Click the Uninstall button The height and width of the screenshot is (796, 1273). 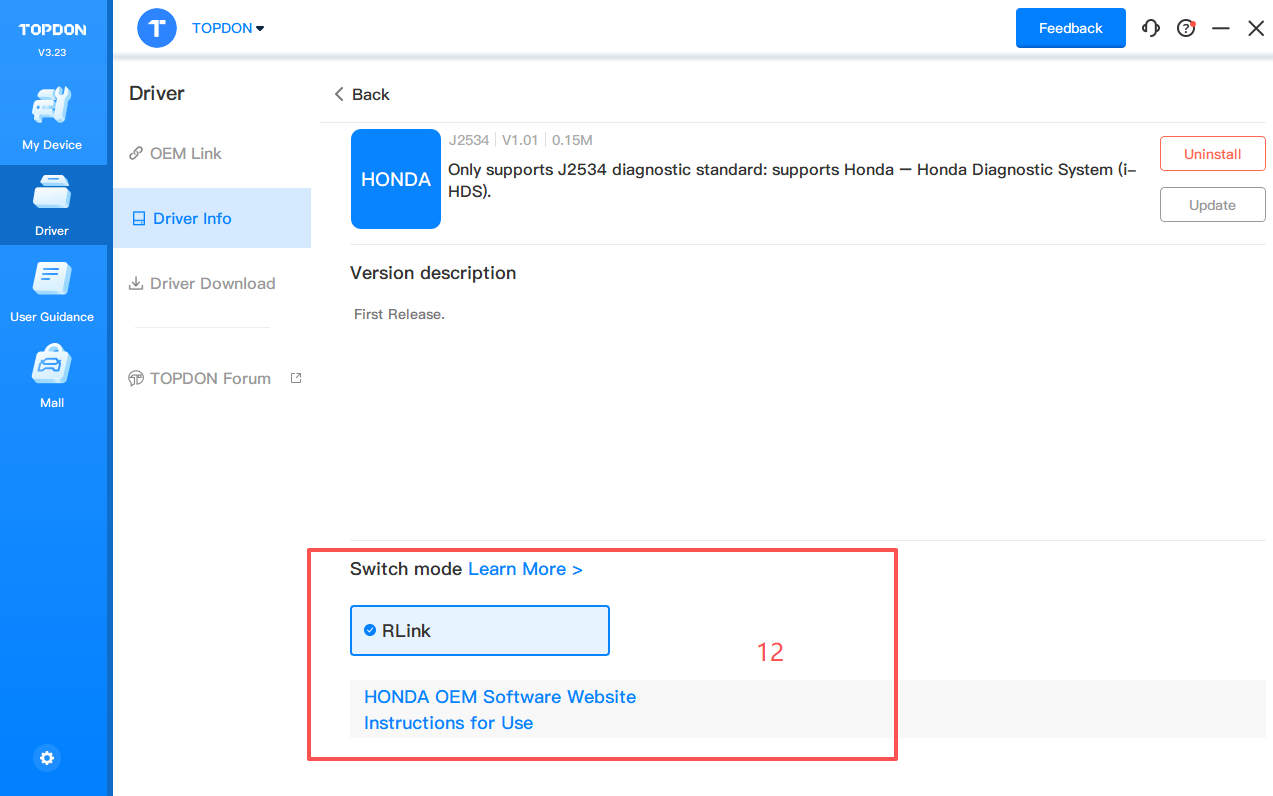[x=1212, y=154]
